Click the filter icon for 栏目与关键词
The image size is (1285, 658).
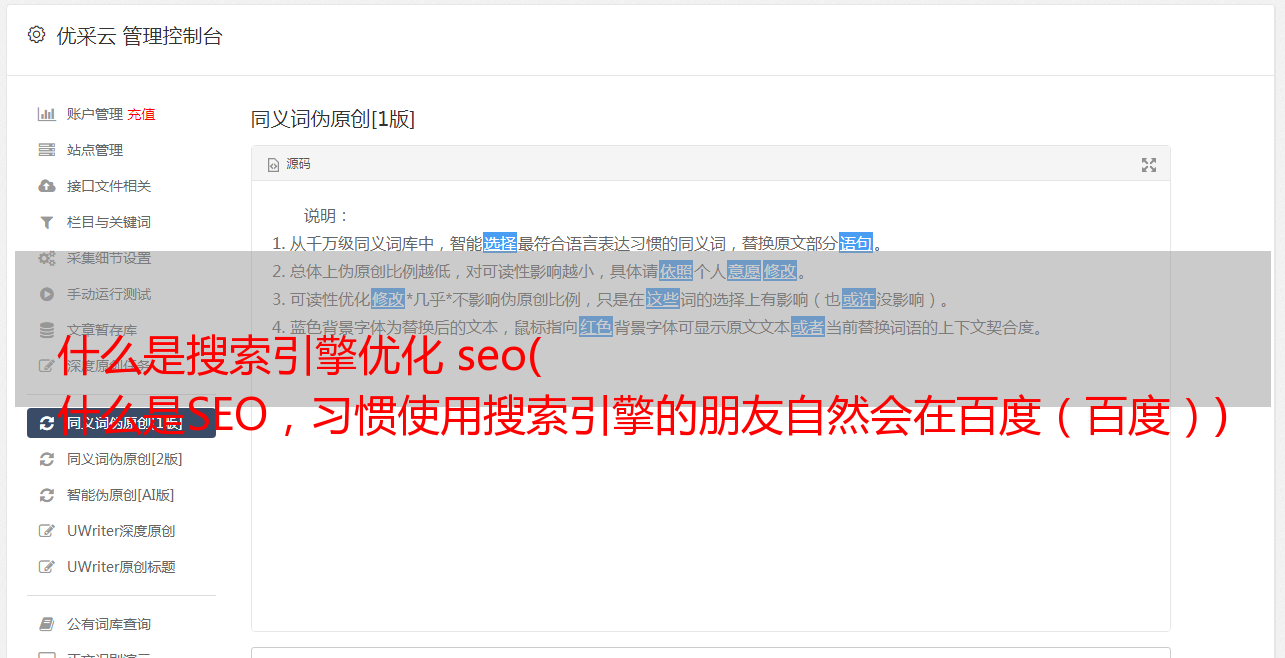click(x=46, y=222)
